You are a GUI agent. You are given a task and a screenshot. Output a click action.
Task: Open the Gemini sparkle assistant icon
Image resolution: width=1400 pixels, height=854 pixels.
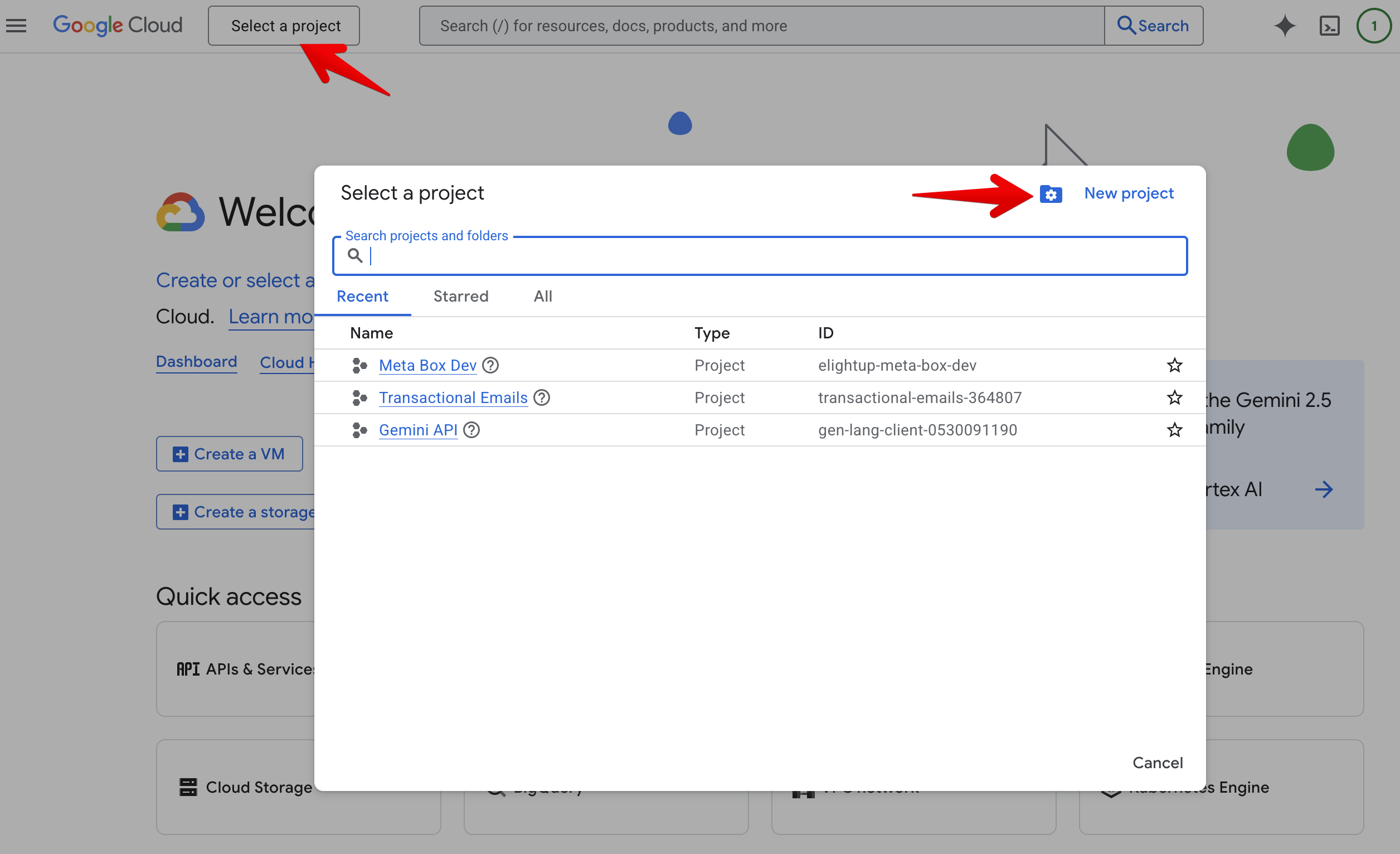click(x=1285, y=26)
